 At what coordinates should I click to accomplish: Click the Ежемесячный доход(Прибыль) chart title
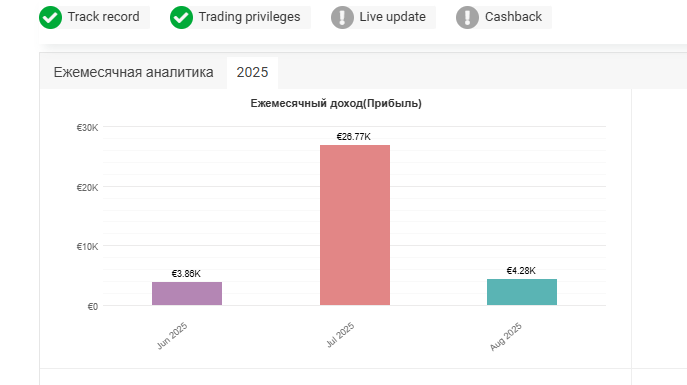coord(336,103)
